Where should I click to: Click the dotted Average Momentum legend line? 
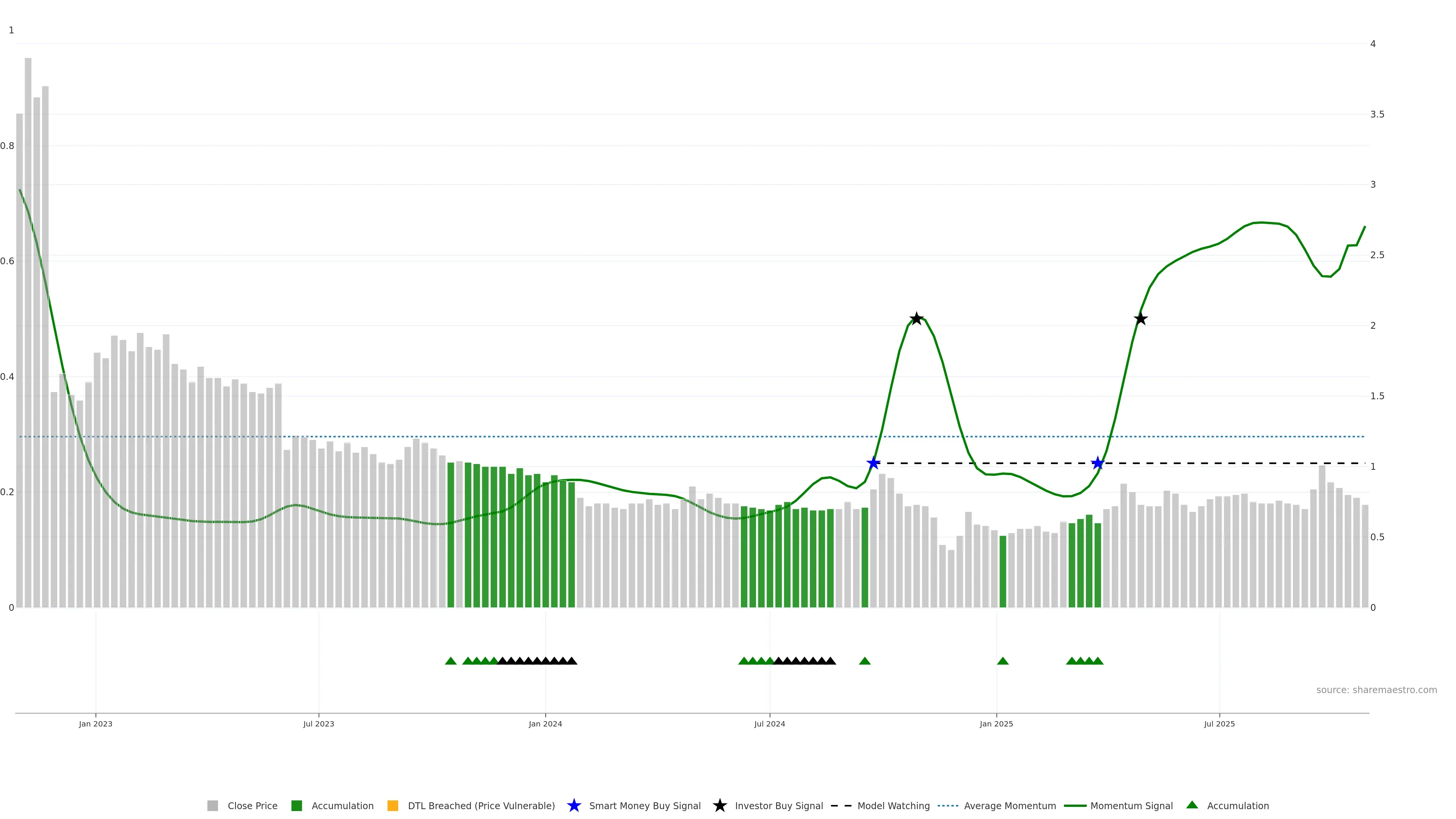[948, 805]
